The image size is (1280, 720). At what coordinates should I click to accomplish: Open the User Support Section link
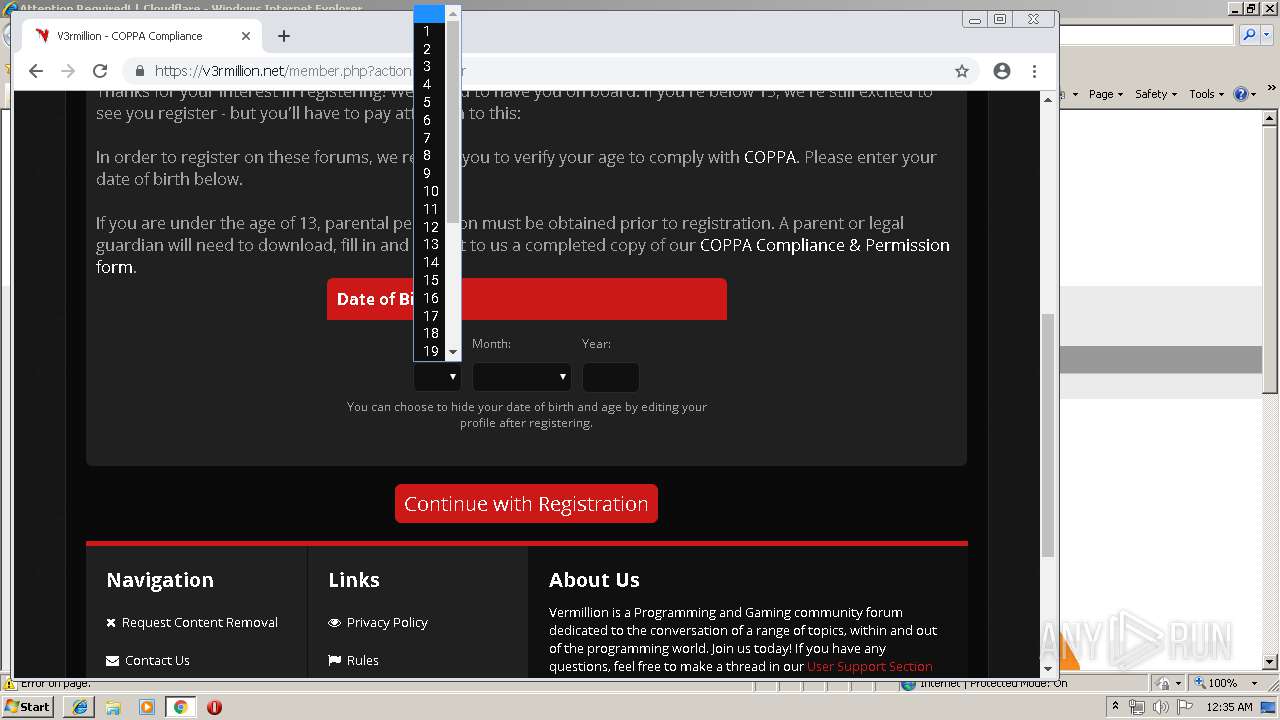869,666
